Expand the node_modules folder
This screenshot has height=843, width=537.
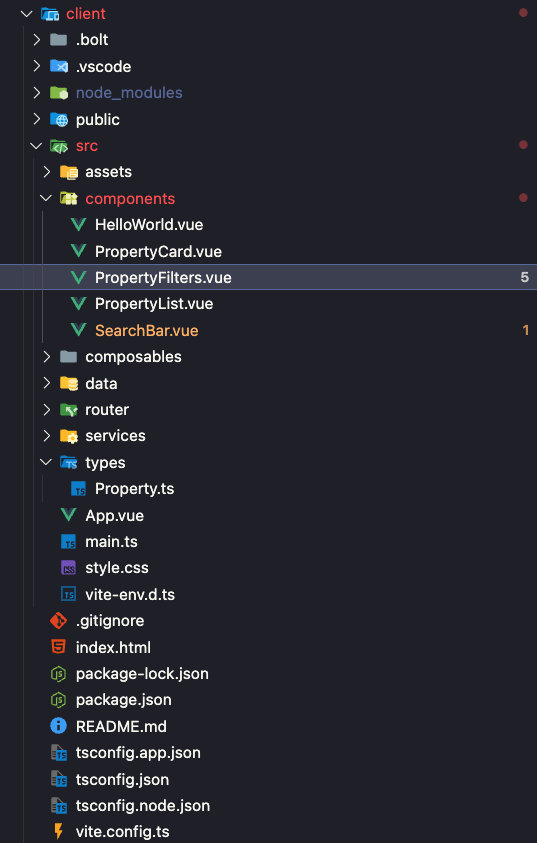[x=36, y=92]
